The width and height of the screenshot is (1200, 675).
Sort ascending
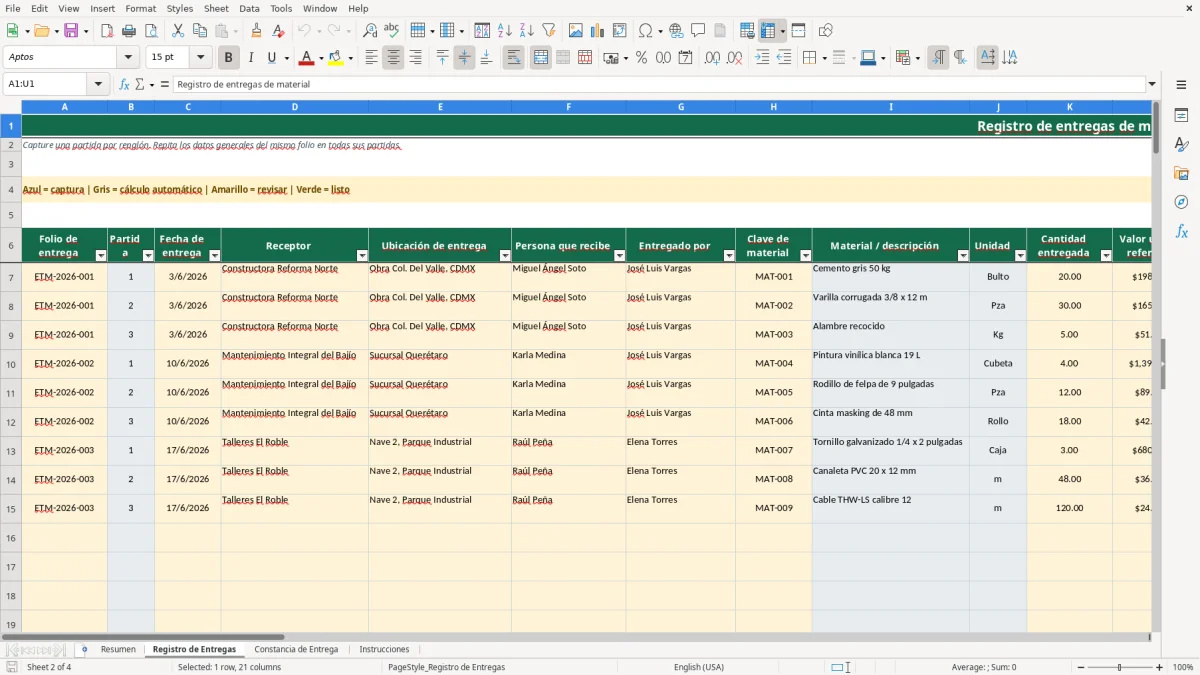point(504,31)
